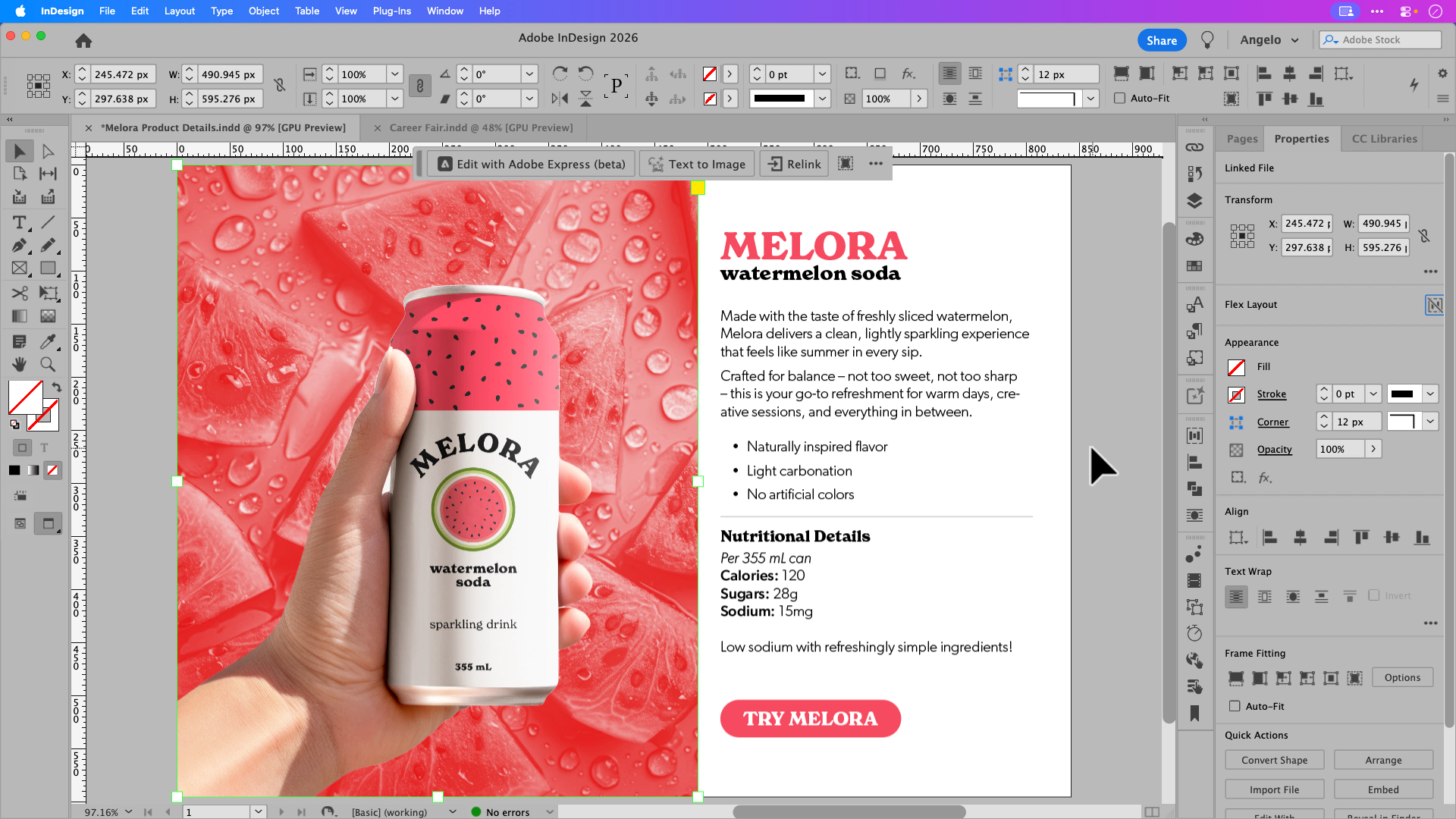Switch to CC Libraries tab
This screenshot has width=1456, height=819.
click(1384, 139)
